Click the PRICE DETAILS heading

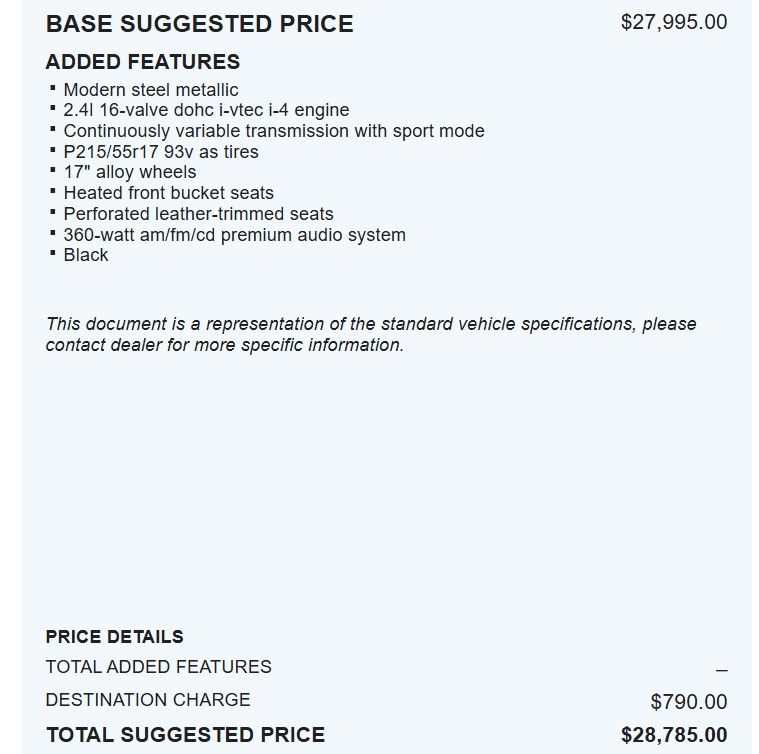pos(114,636)
